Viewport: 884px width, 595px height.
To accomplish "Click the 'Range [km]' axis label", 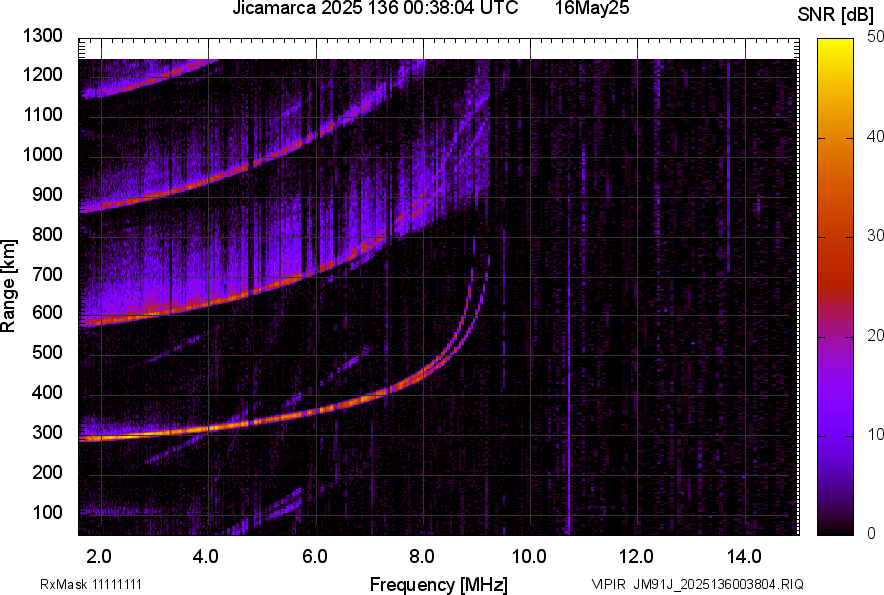I will tap(8, 286).
